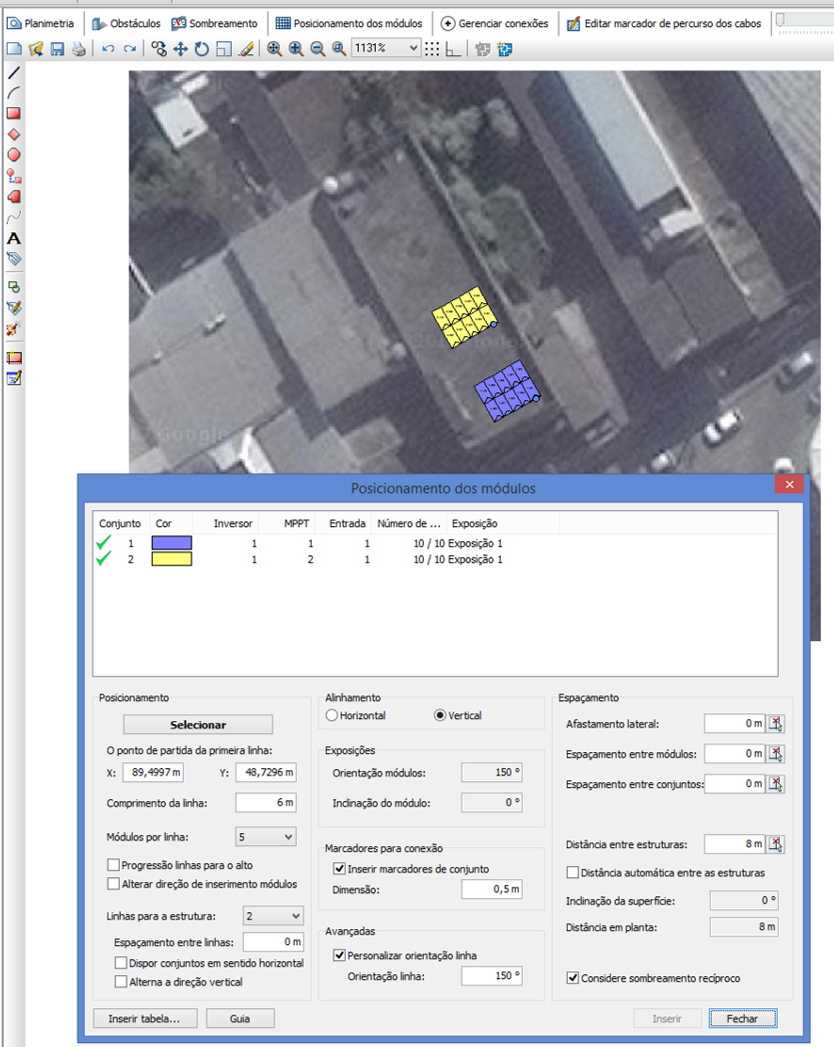This screenshot has height=1047, width=834.
Task: Select the straight line drawing tool
Action: pos(14,73)
